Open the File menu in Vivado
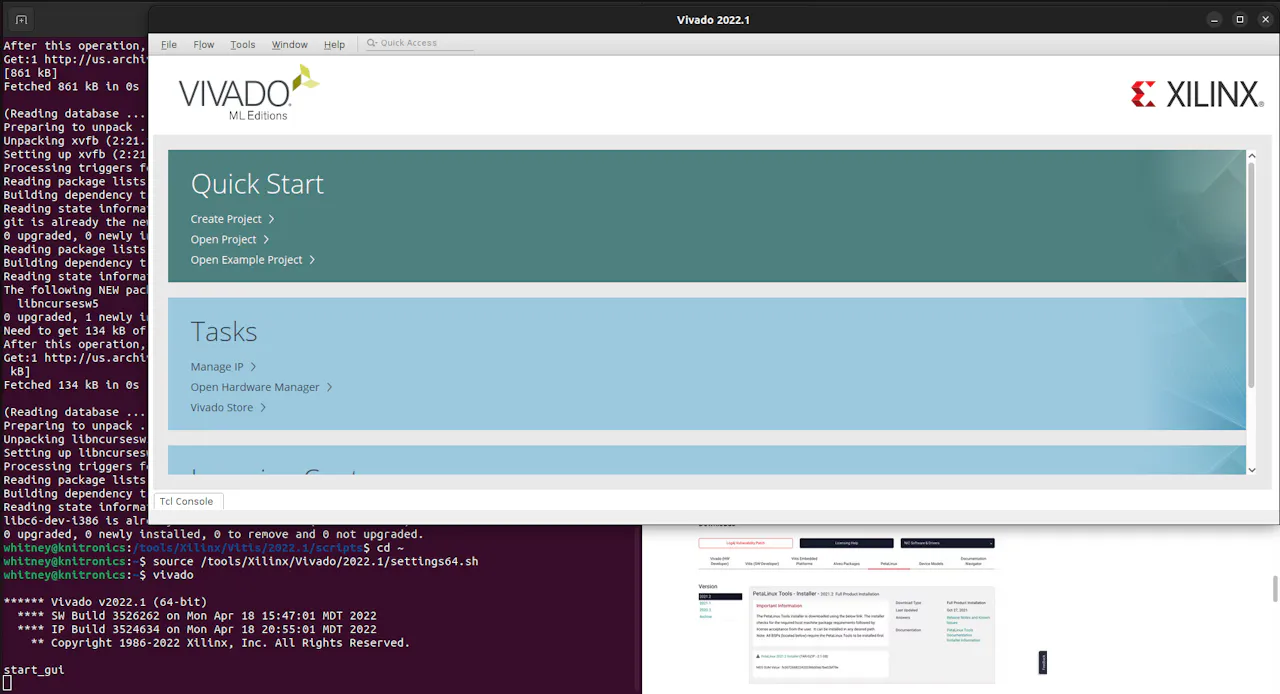The image size is (1280, 694). coord(169,44)
